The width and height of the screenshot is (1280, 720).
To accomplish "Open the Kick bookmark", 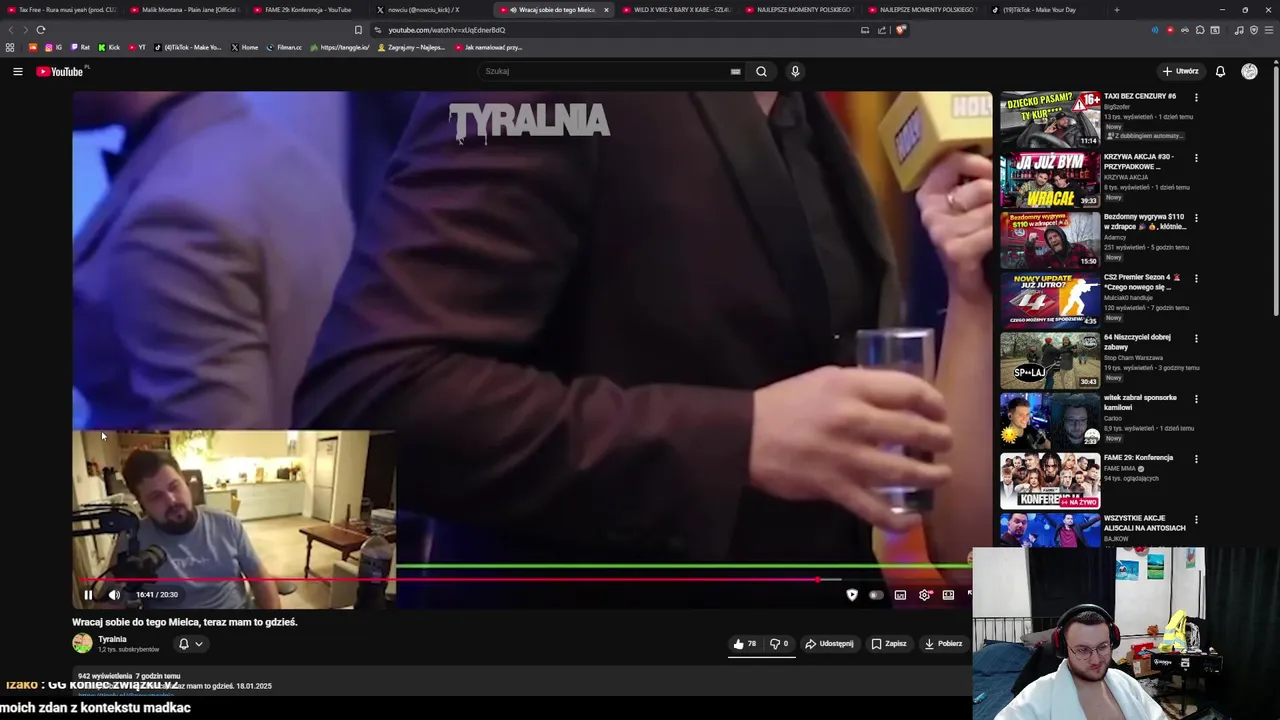I will (109, 47).
